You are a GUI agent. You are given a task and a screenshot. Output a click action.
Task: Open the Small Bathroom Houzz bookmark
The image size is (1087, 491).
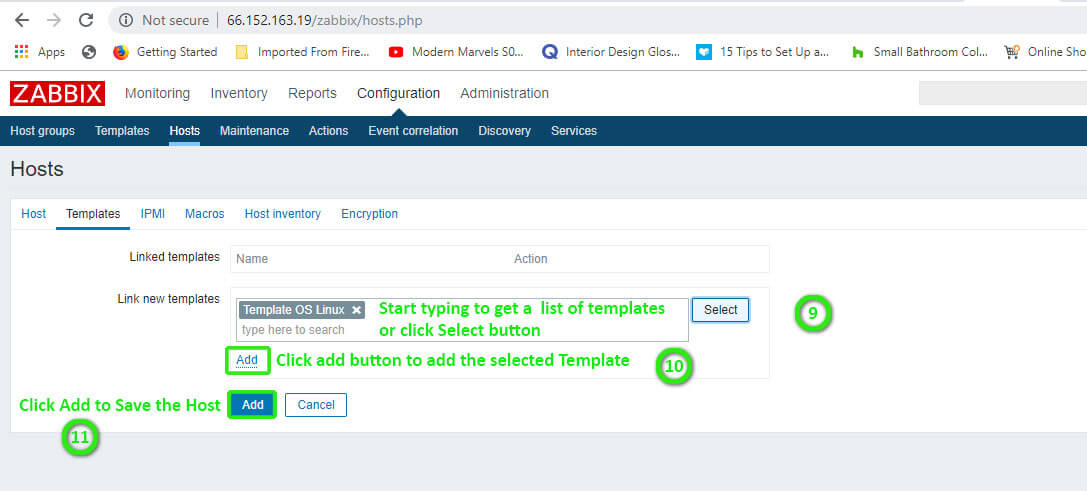[x=919, y=52]
